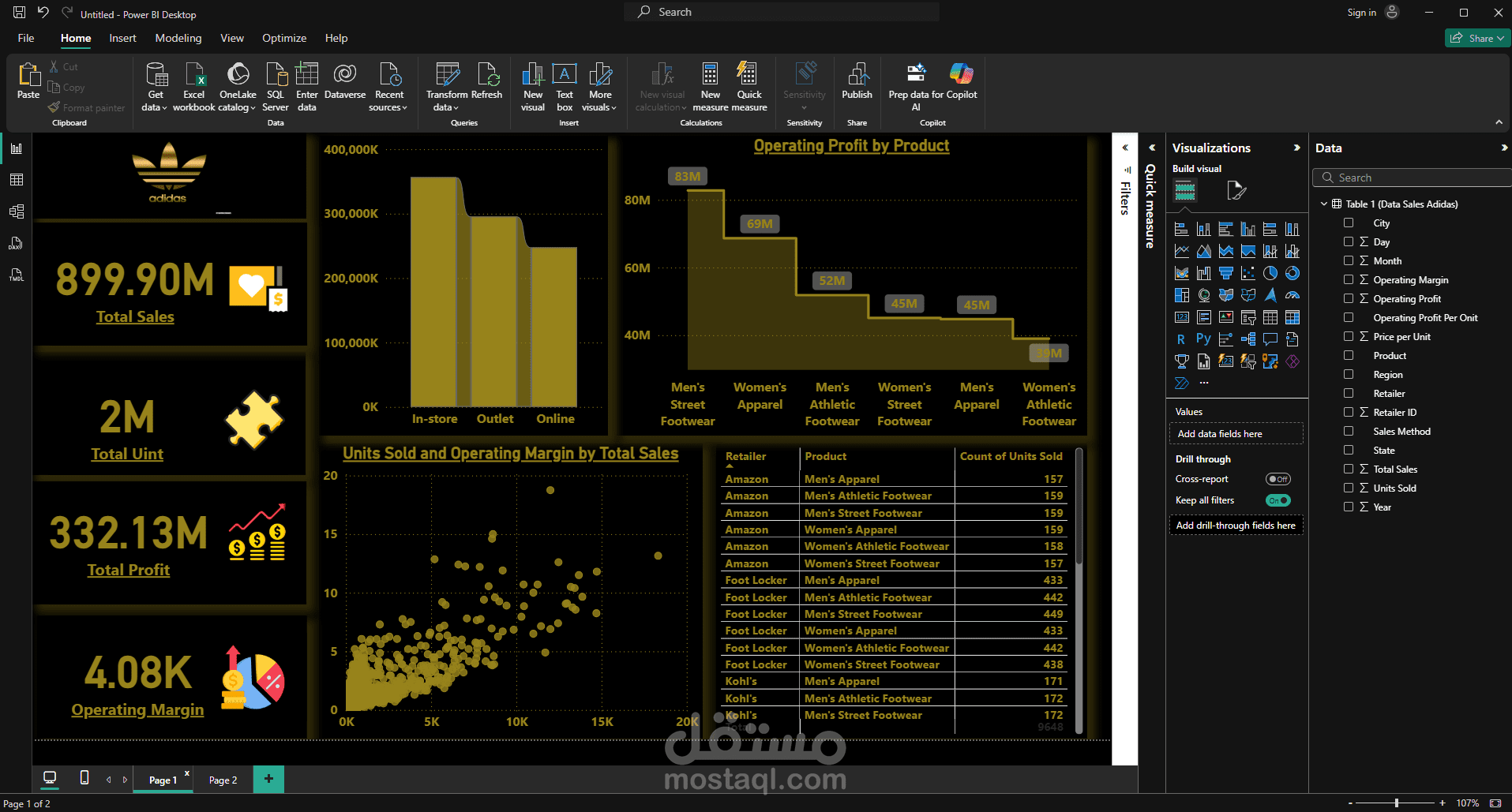Open the Help ribbon tab
This screenshot has height=812, width=1512.
[x=336, y=38]
